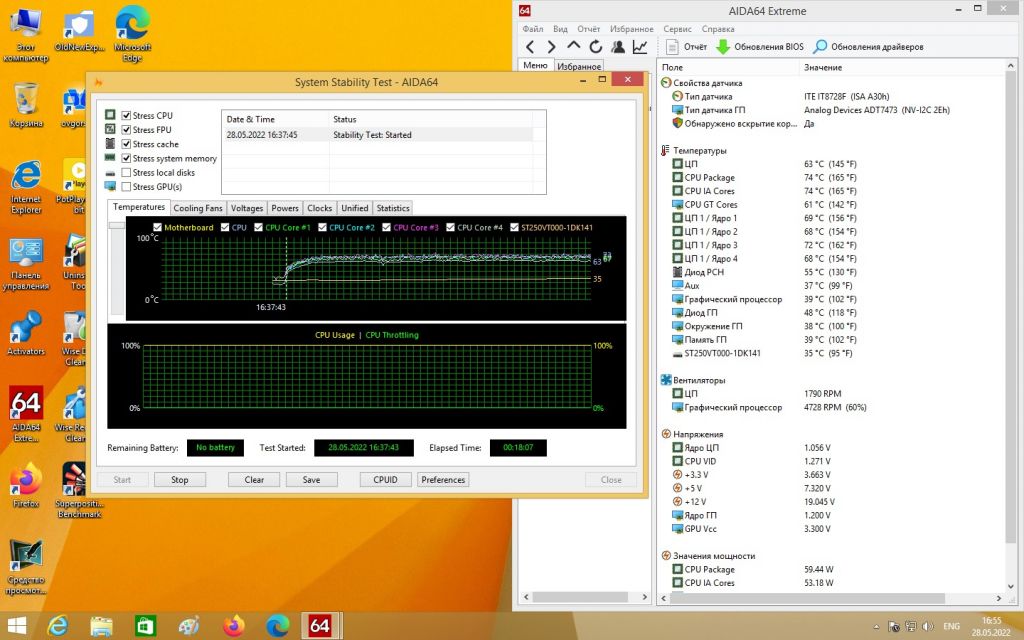The width and height of the screenshot is (1024, 640).
Task: Open the Сервис menu
Action: point(677,29)
